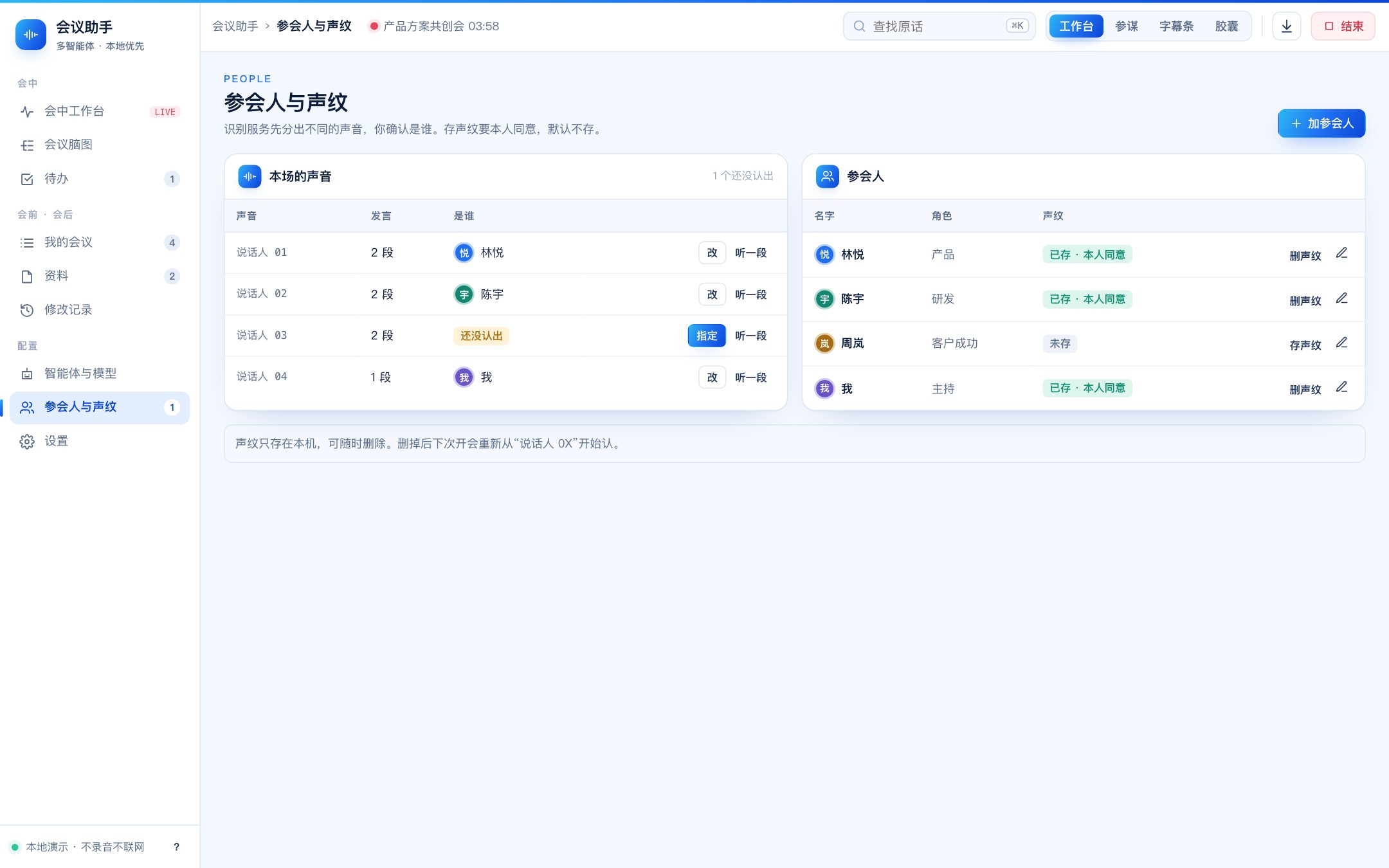Open 会议脑图 in the sidebar
The image size is (1389, 868).
[x=100, y=145]
